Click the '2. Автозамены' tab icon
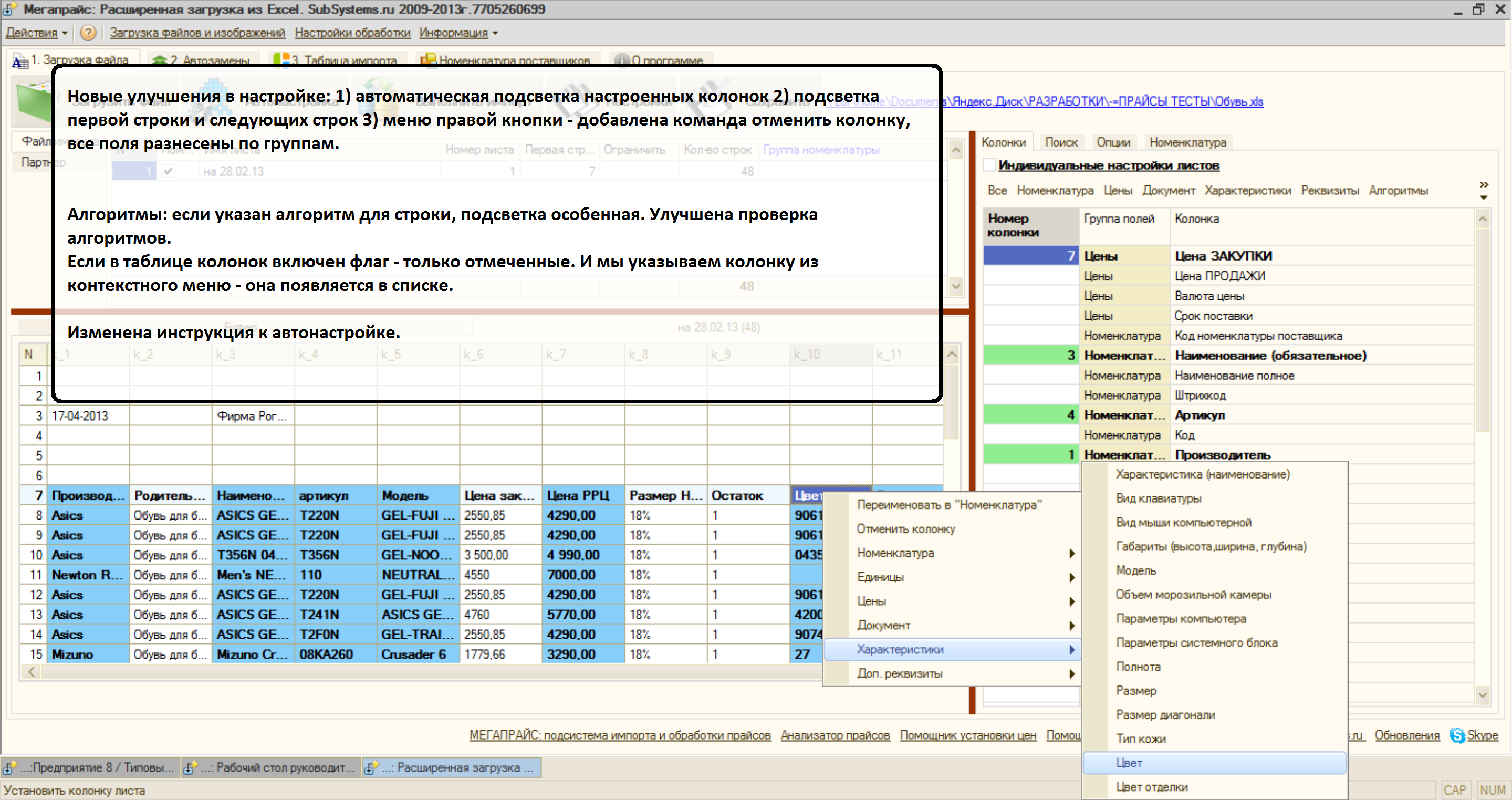The width and height of the screenshot is (1512, 800). (x=159, y=60)
